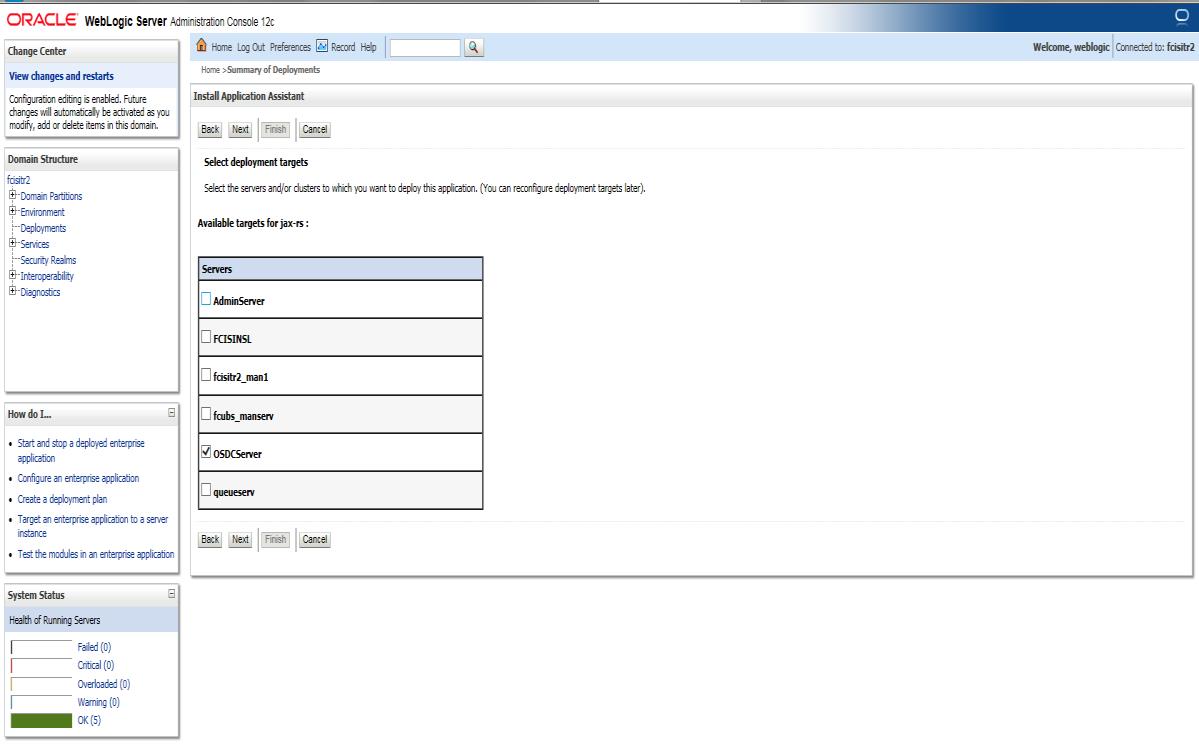Click Log Out in the toolbar
Screen dimensions: 1199x744
click(251, 47)
